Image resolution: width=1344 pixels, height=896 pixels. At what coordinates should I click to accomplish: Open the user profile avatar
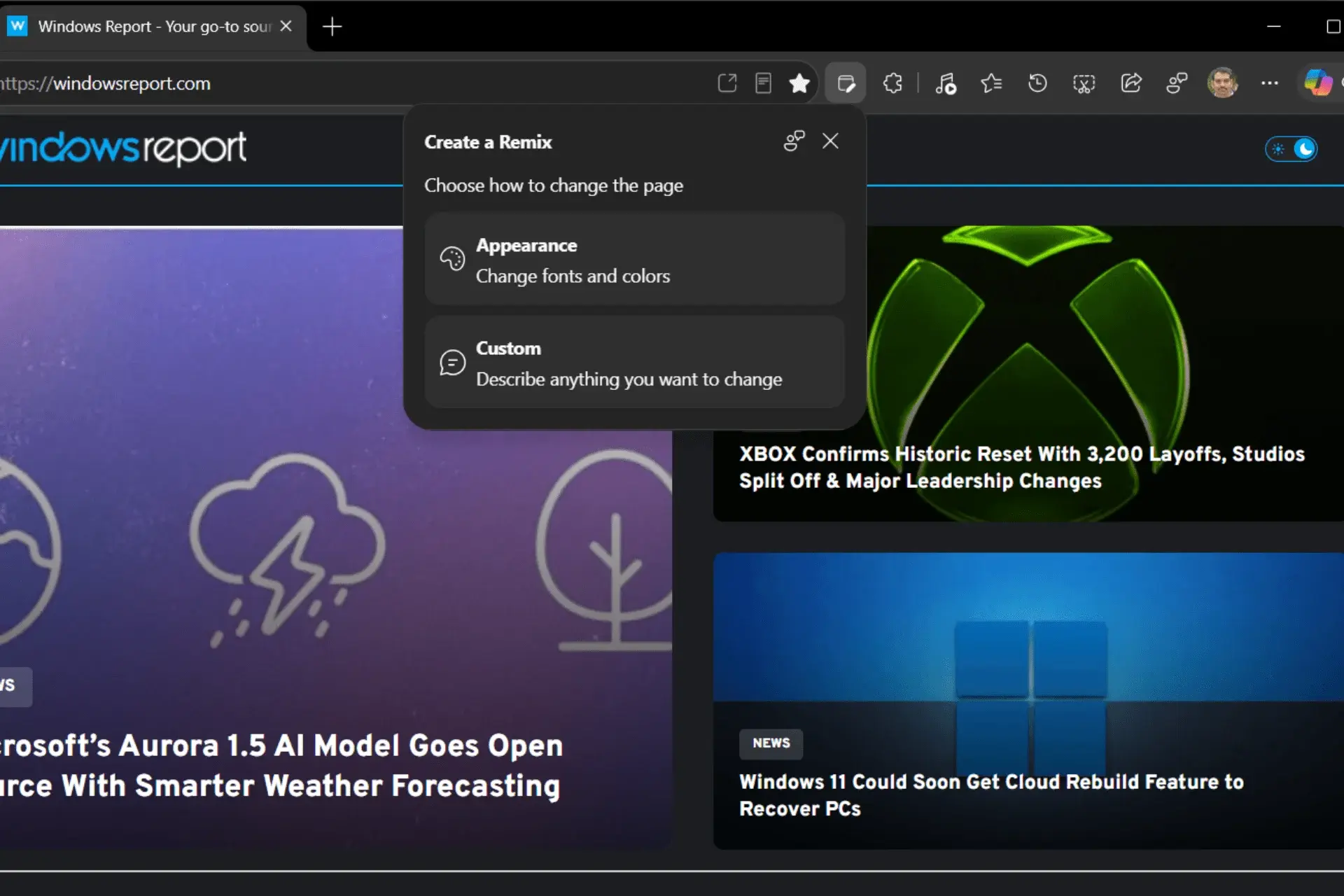tap(1223, 83)
